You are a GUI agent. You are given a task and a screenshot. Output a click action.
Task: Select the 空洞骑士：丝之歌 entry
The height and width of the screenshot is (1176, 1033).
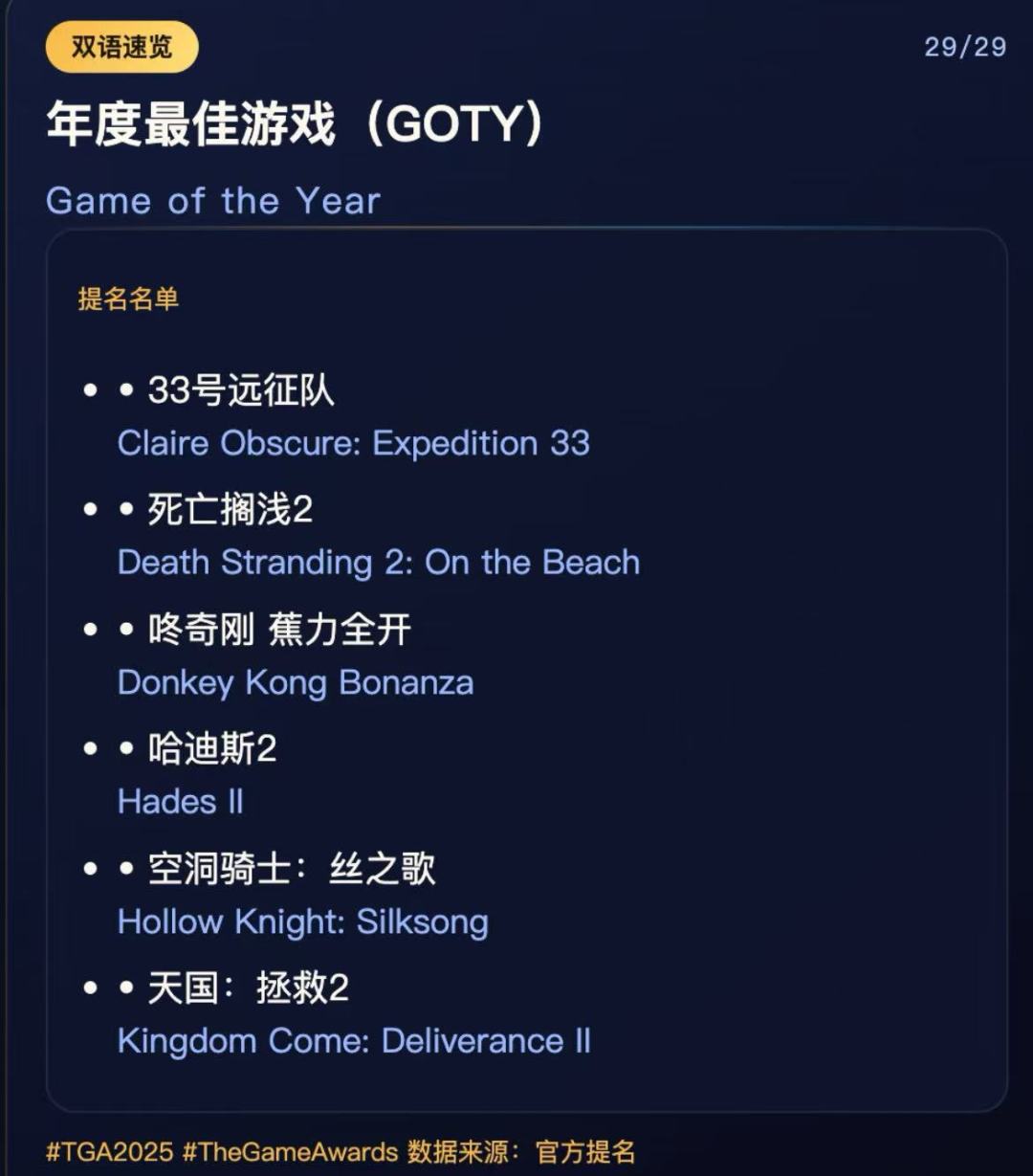click(x=292, y=869)
